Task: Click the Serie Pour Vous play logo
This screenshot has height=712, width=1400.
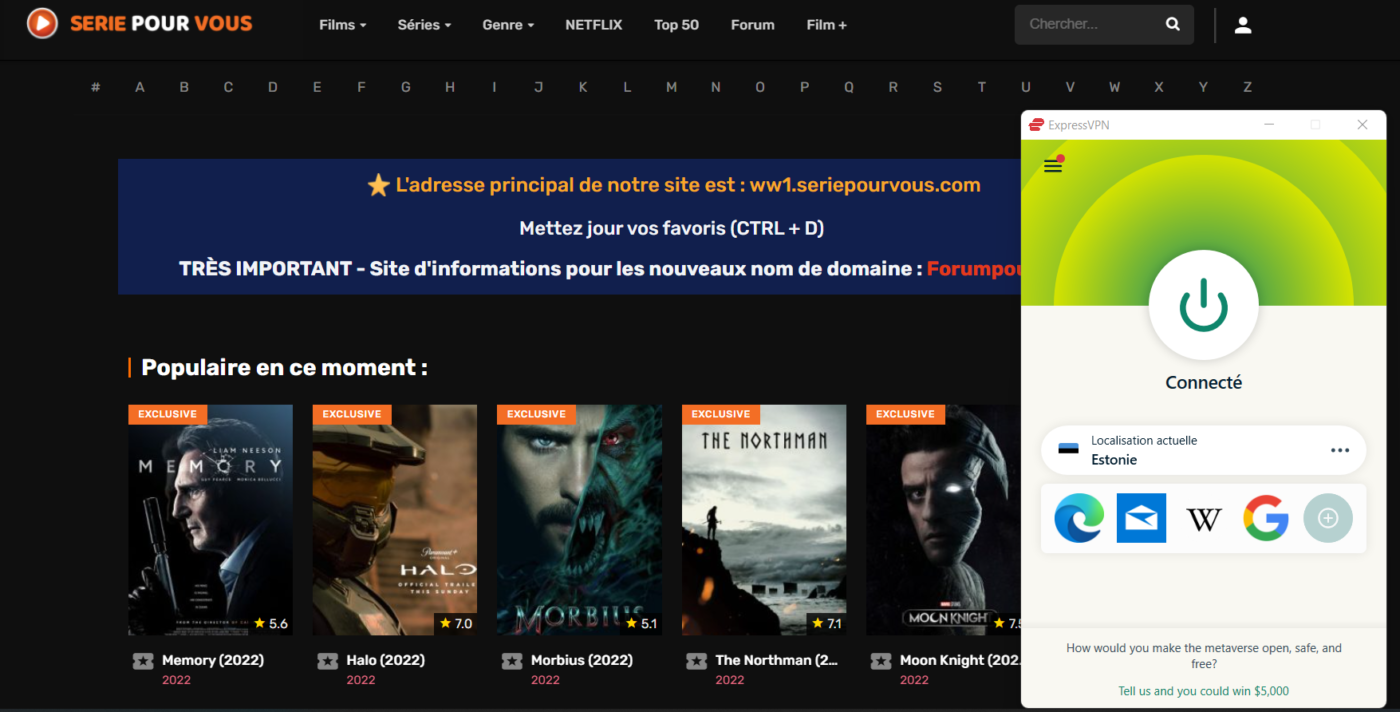Action: coord(41,23)
